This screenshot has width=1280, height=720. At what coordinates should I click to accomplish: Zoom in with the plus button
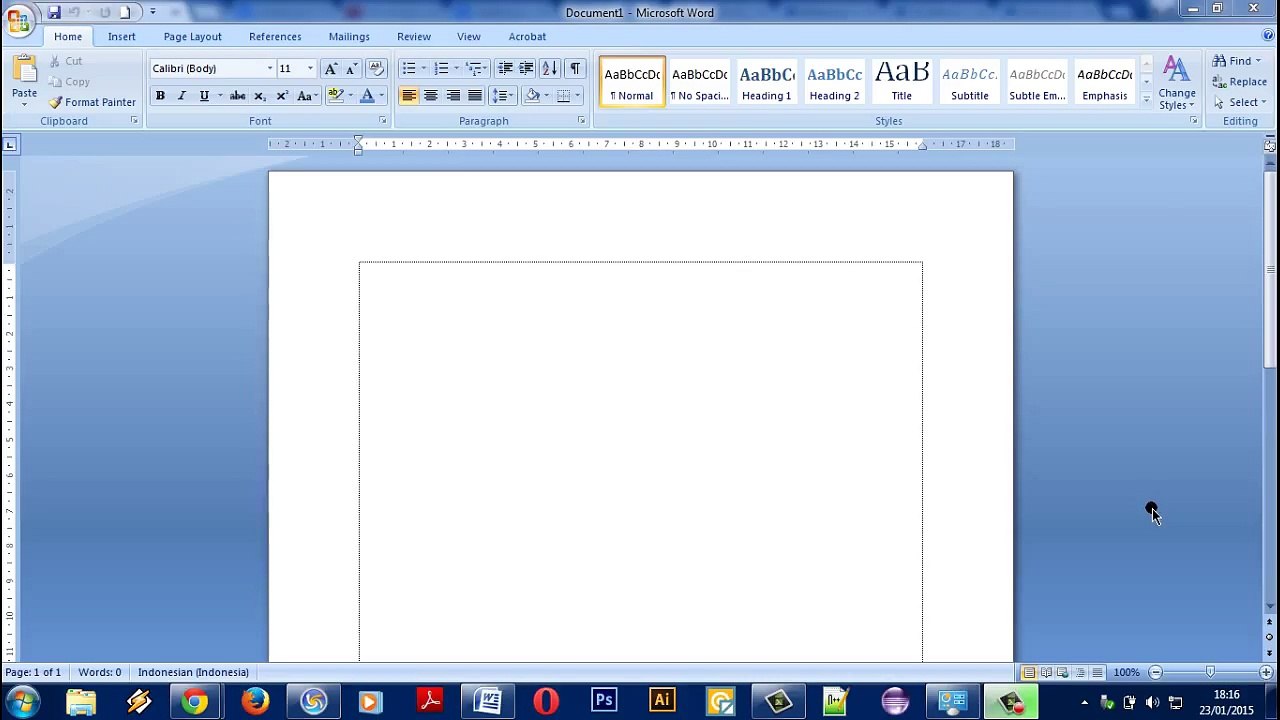pos(1266,672)
